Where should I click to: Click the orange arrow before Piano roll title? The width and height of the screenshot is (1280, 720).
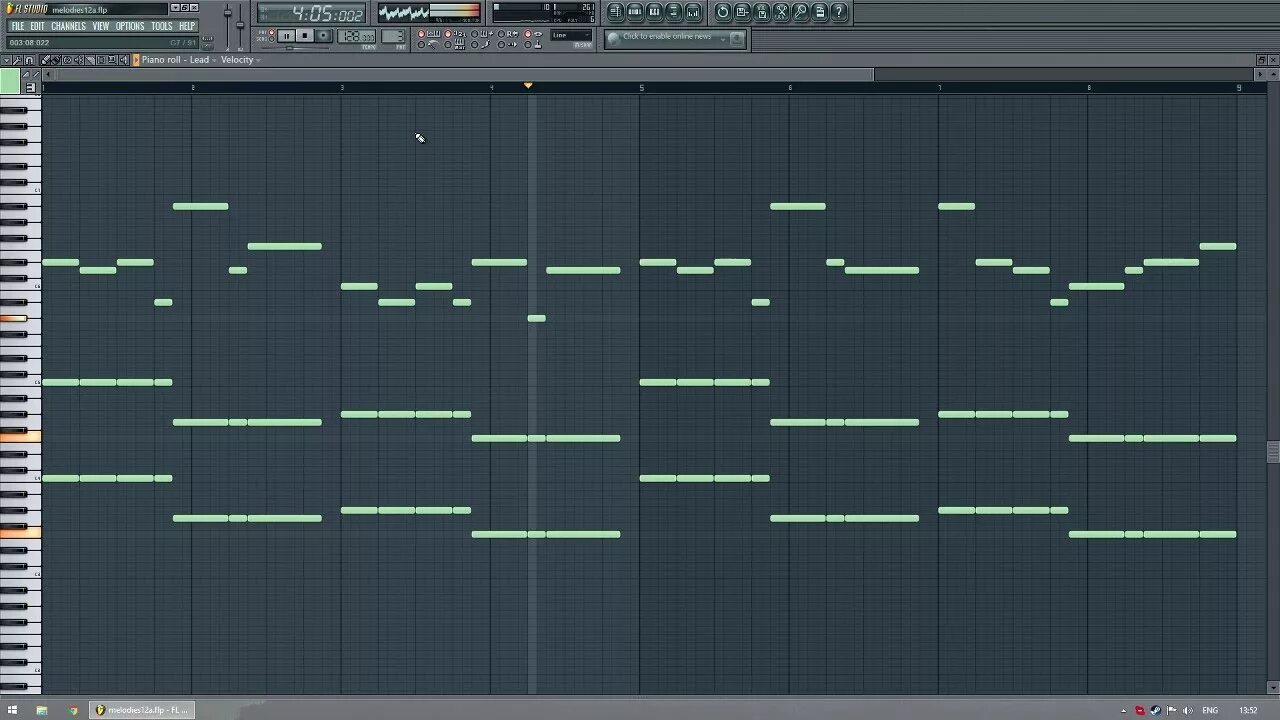pyautogui.click(x=136, y=60)
